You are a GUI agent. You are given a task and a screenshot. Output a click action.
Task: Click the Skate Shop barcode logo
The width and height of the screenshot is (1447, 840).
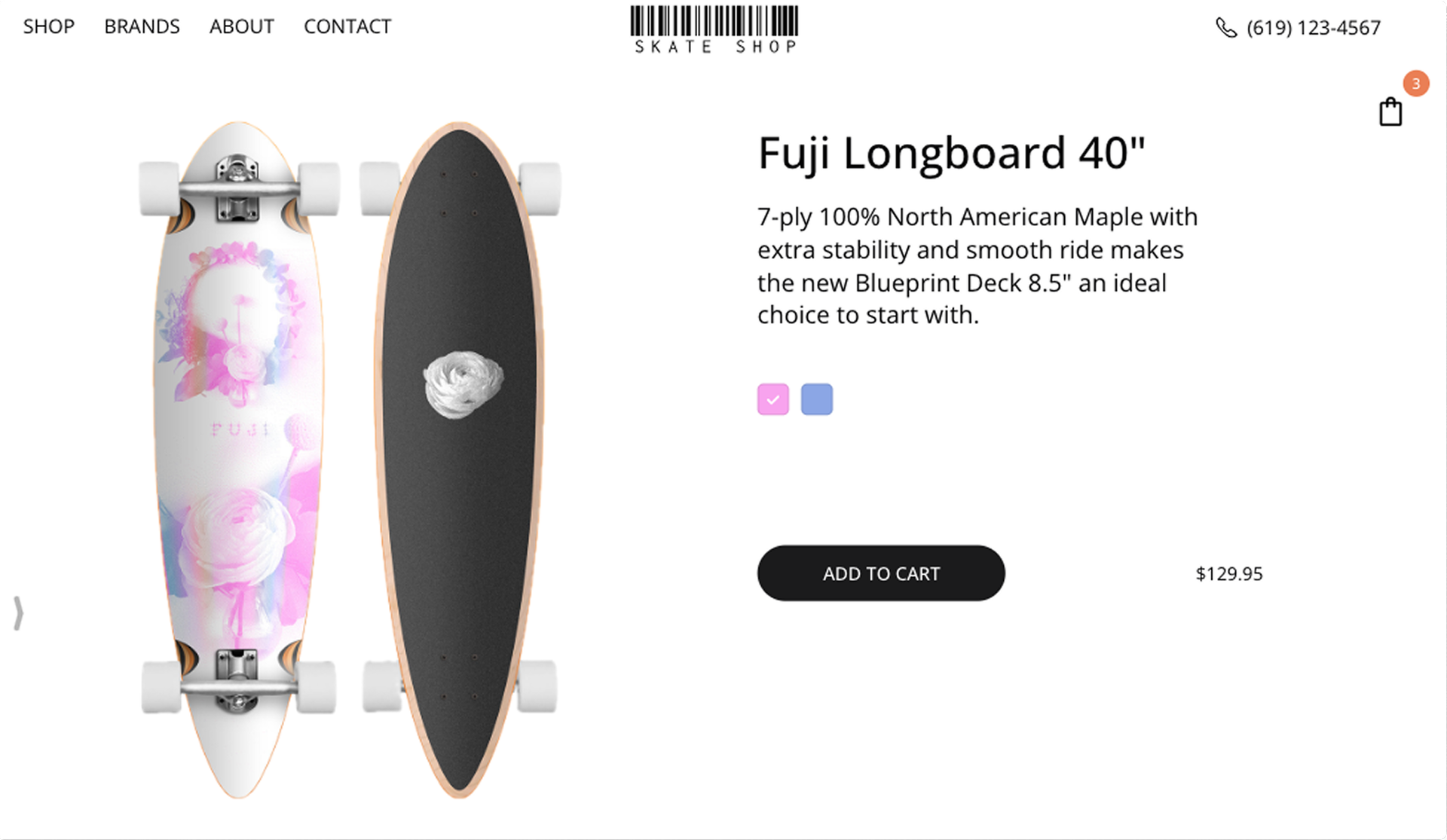click(714, 30)
